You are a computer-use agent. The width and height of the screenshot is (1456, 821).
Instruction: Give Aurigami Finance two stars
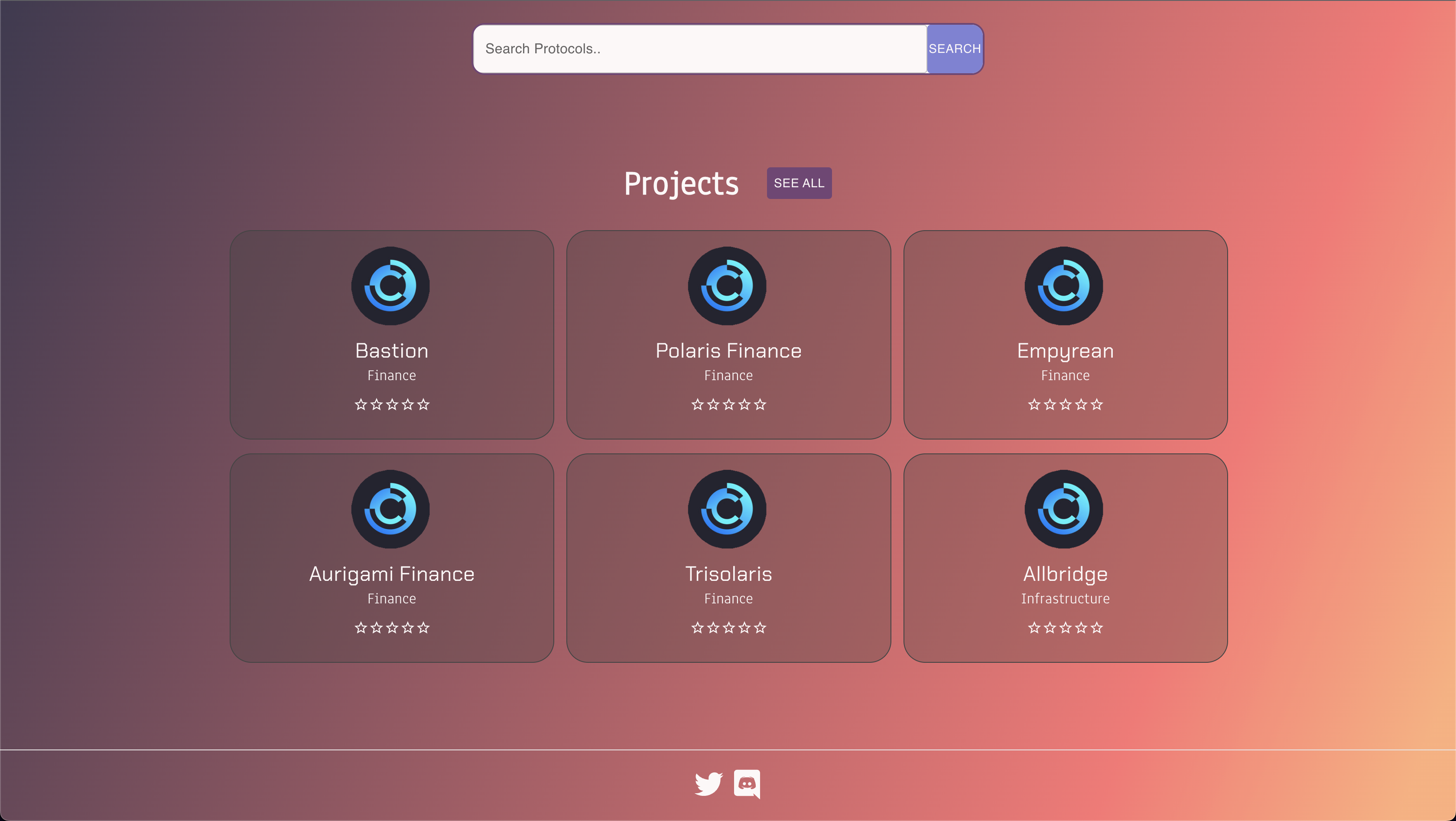(x=377, y=628)
